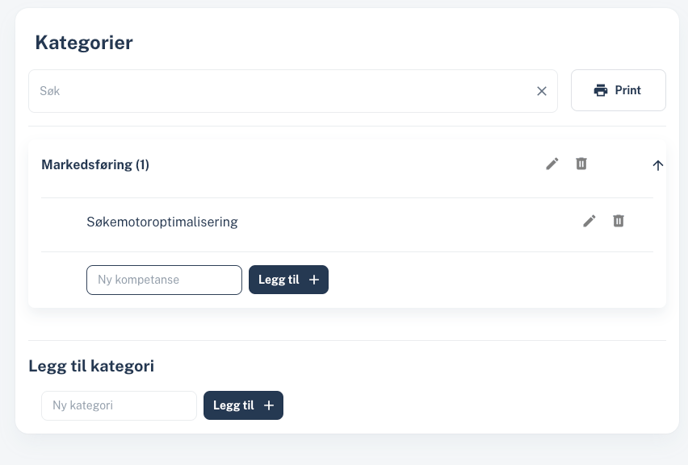Select the Søkemotoroptimalisering competence row
Image resolution: width=688 pixels, height=465 pixels.
[x=347, y=222]
